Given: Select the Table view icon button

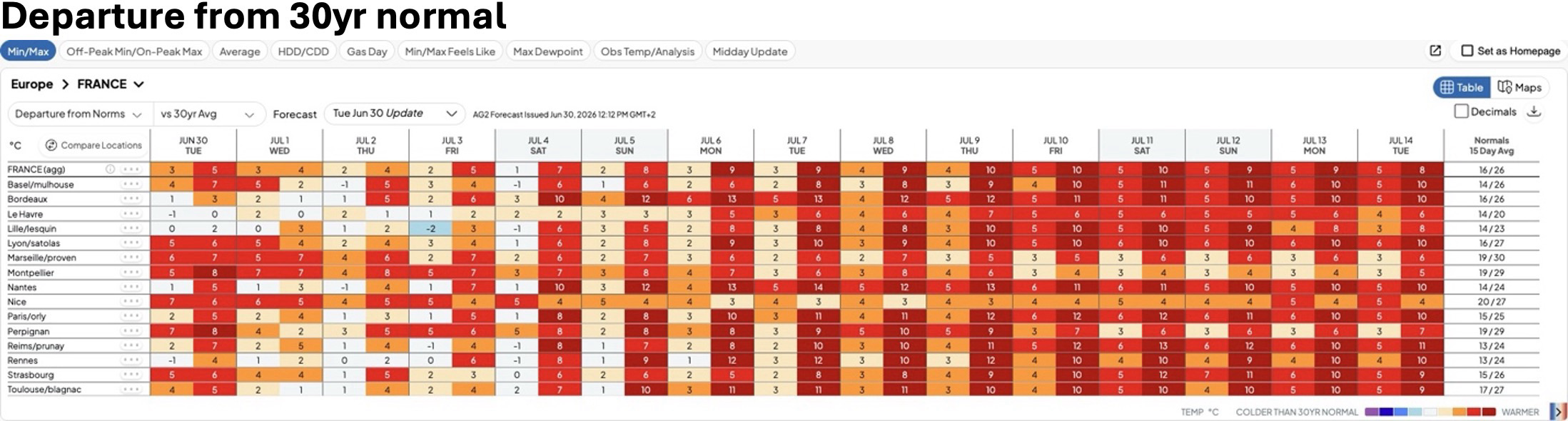Looking at the screenshot, I should point(1447,87).
